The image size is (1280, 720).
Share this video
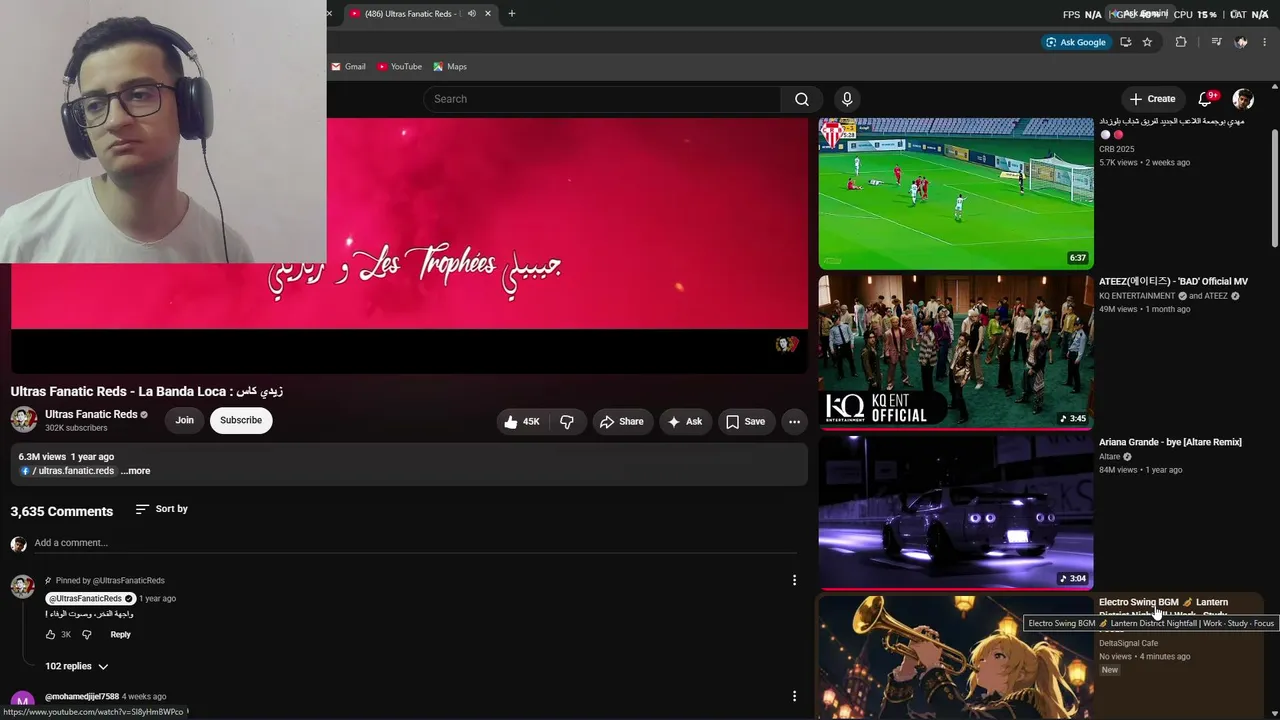coord(622,422)
